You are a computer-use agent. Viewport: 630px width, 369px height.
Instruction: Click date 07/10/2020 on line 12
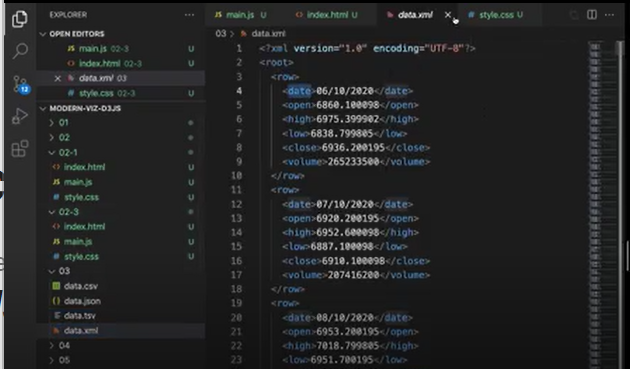(345, 205)
